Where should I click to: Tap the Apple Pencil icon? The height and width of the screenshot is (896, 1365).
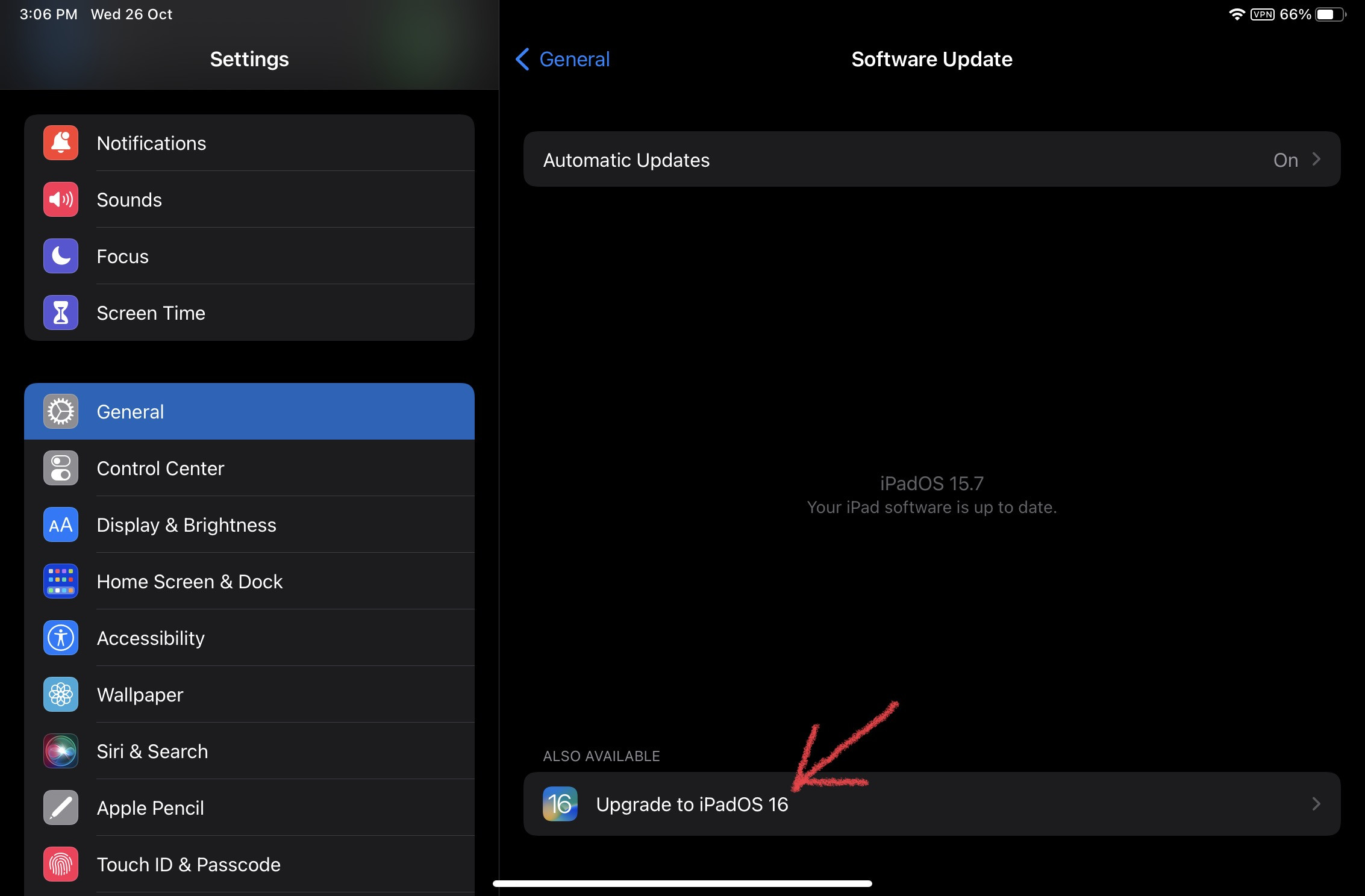click(x=61, y=807)
